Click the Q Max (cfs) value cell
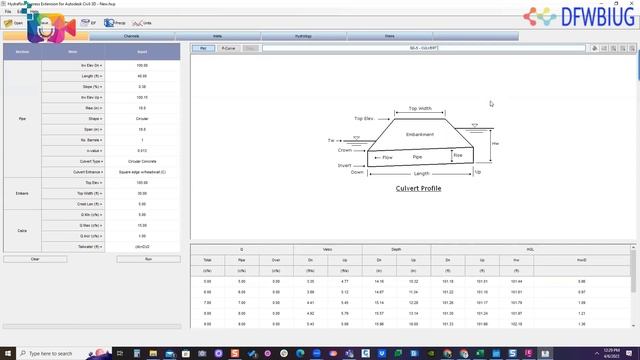640x360 pixels. 142,225
